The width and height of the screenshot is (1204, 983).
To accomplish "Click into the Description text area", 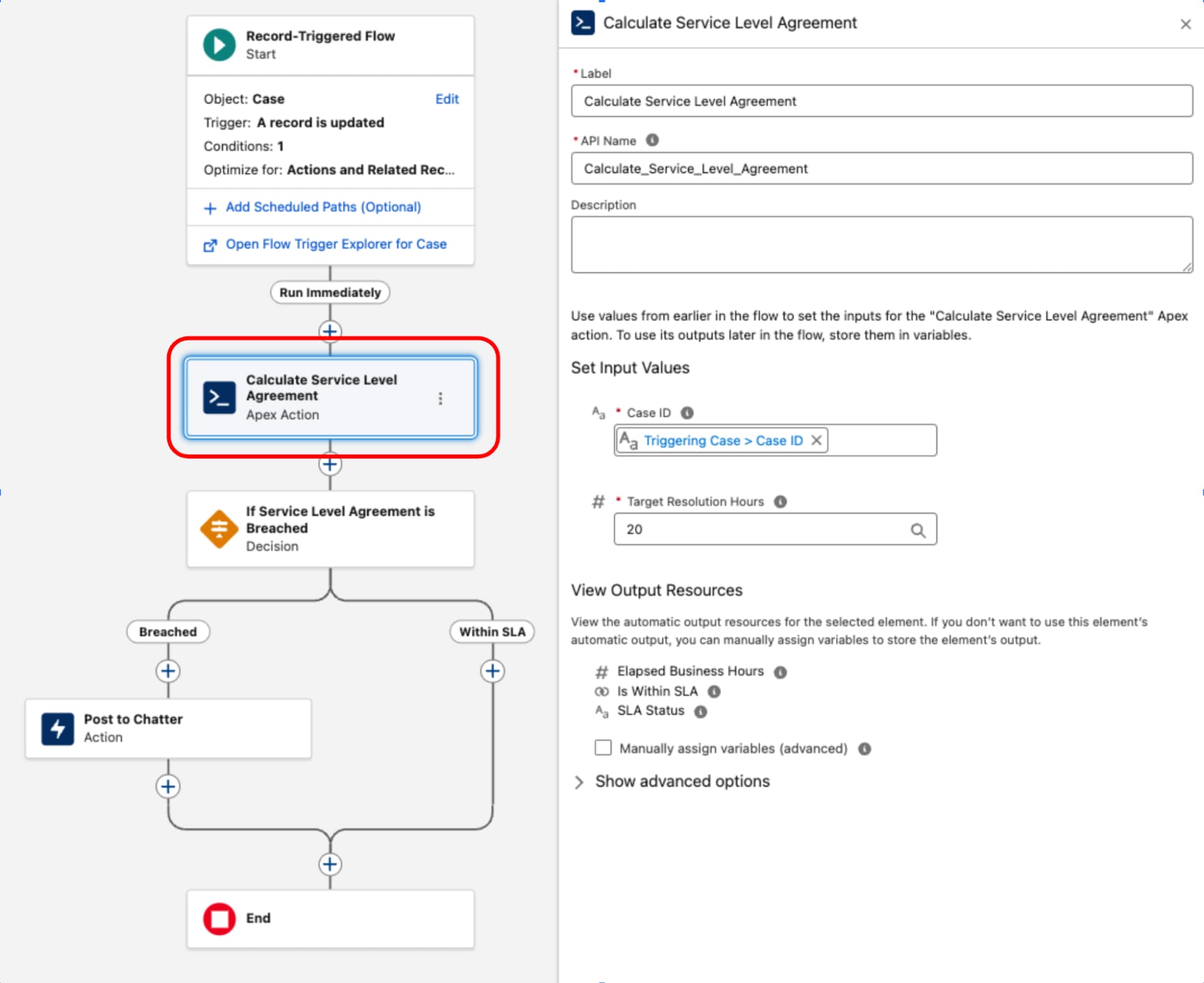I will click(881, 245).
